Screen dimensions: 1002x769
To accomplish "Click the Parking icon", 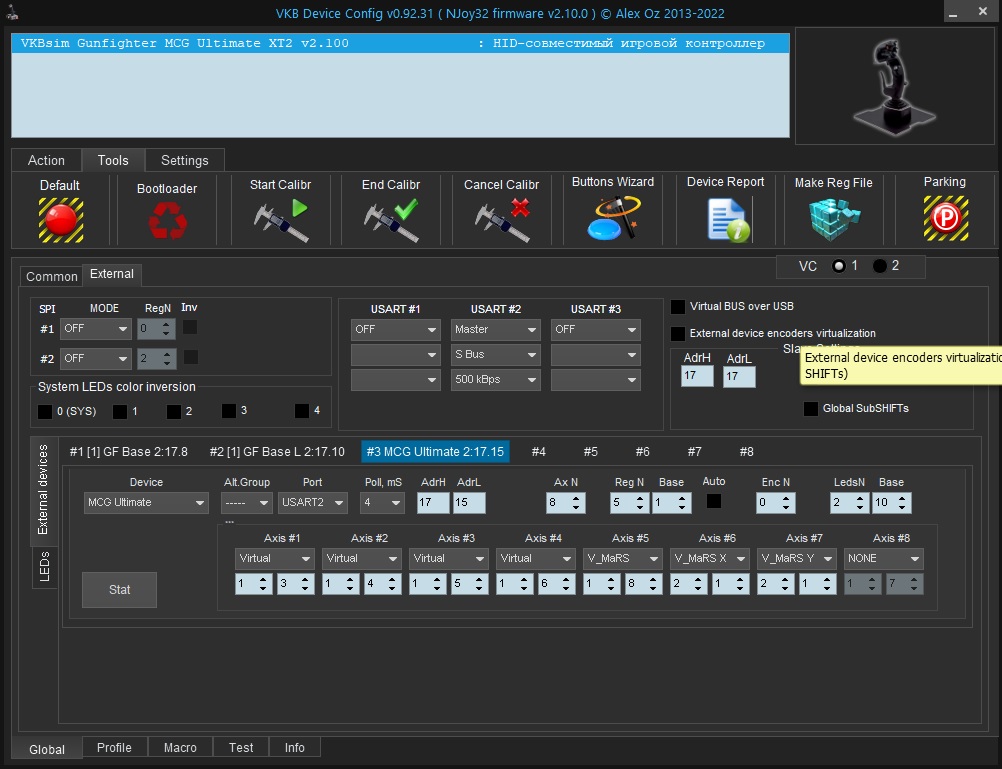I will (945, 219).
